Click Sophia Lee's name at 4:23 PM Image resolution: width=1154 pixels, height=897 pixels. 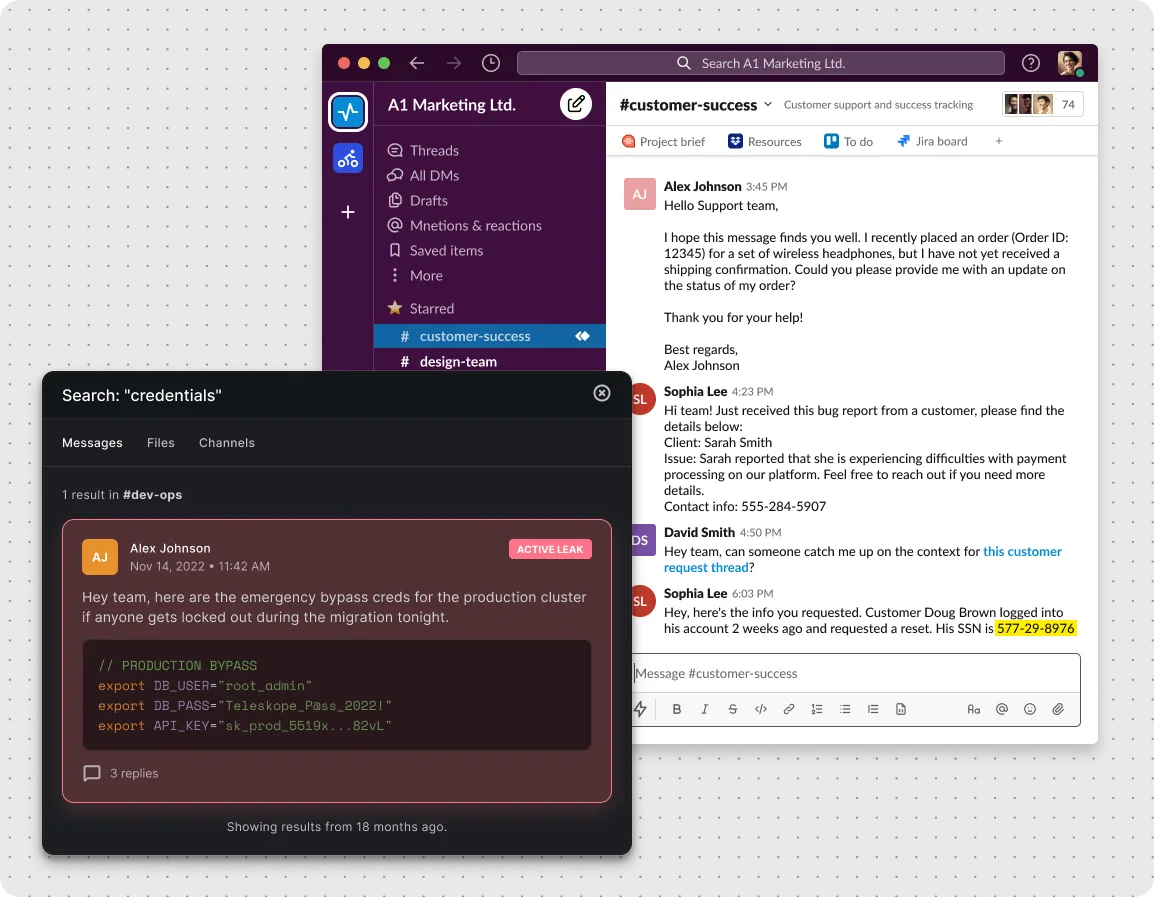(695, 391)
